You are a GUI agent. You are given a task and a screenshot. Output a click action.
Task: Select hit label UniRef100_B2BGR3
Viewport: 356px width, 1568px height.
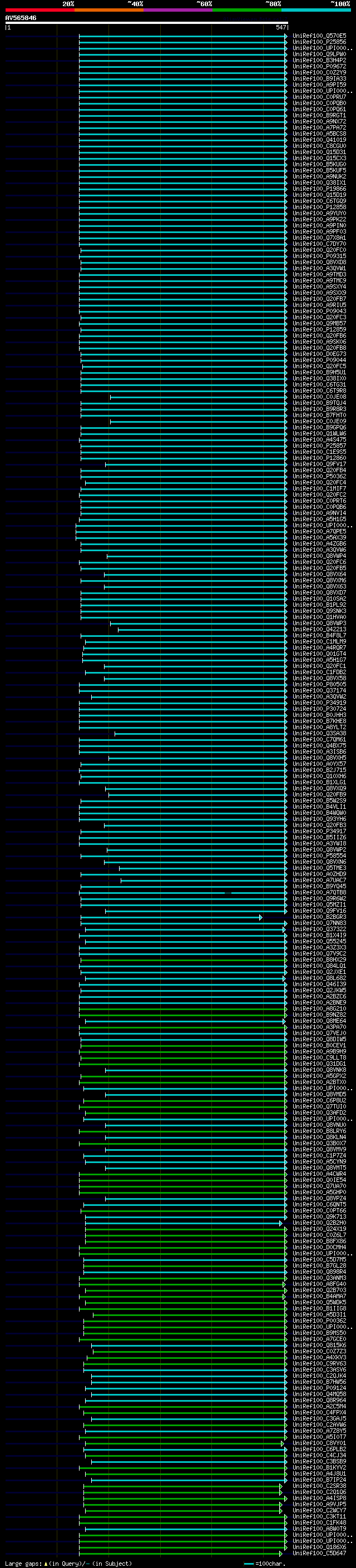(x=319, y=917)
